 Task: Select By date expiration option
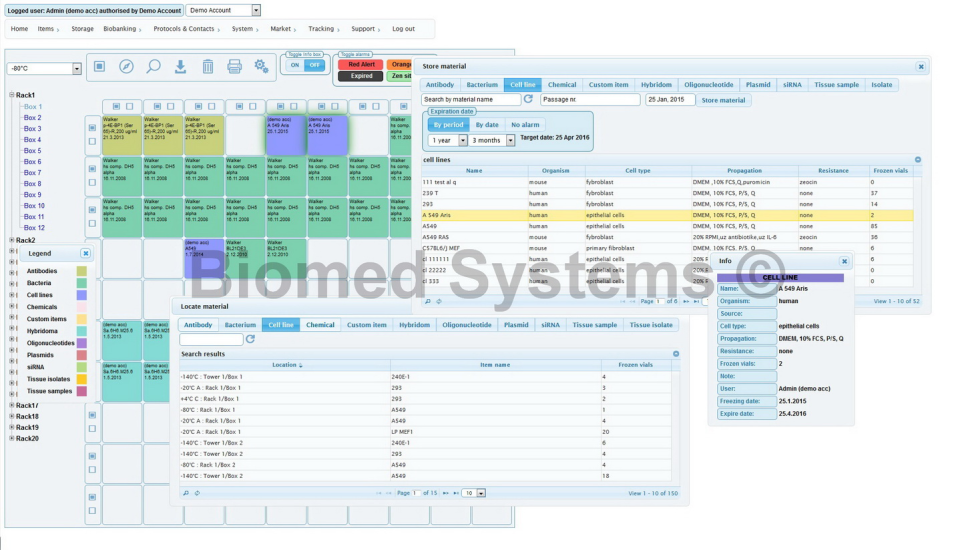[487, 124]
